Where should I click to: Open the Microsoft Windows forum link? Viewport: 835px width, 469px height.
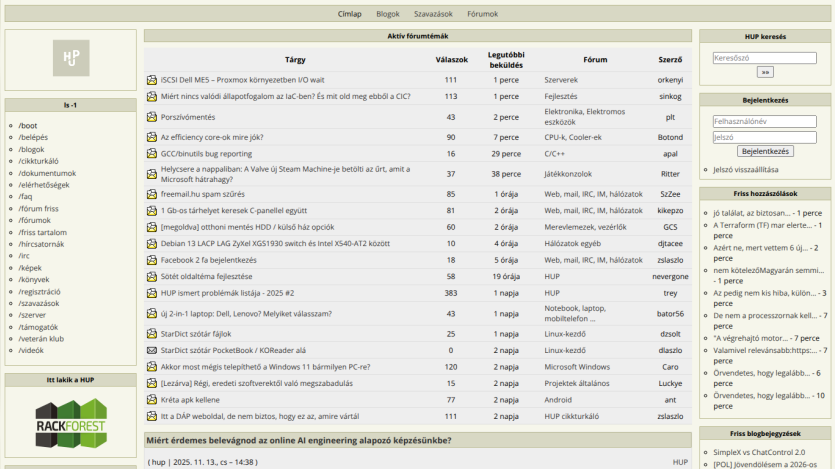(x=577, y=367)
